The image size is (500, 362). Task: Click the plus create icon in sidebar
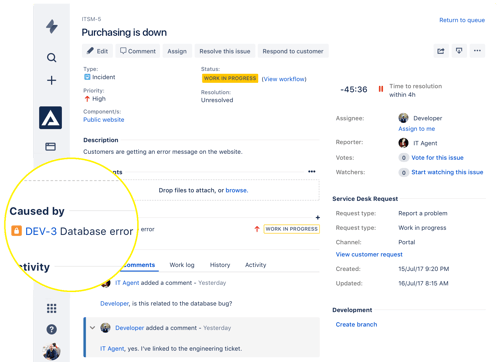[x=51, y=80]
